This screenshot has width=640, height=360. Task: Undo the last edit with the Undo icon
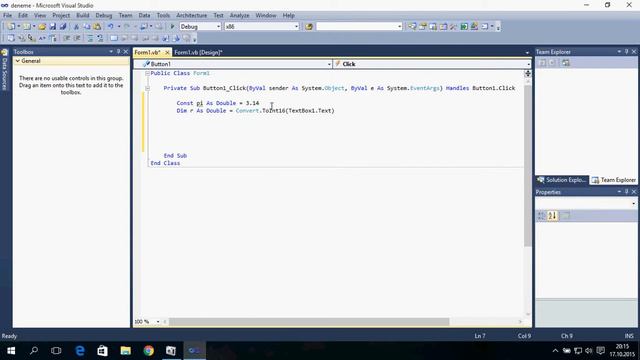110,27
